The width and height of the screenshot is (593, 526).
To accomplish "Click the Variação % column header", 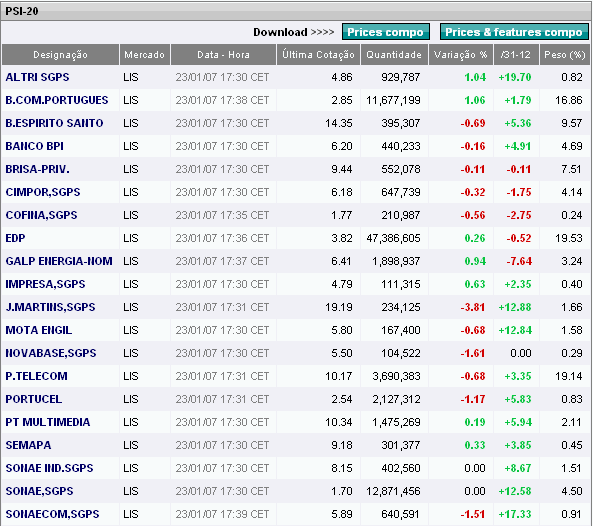I will point(460,55).
